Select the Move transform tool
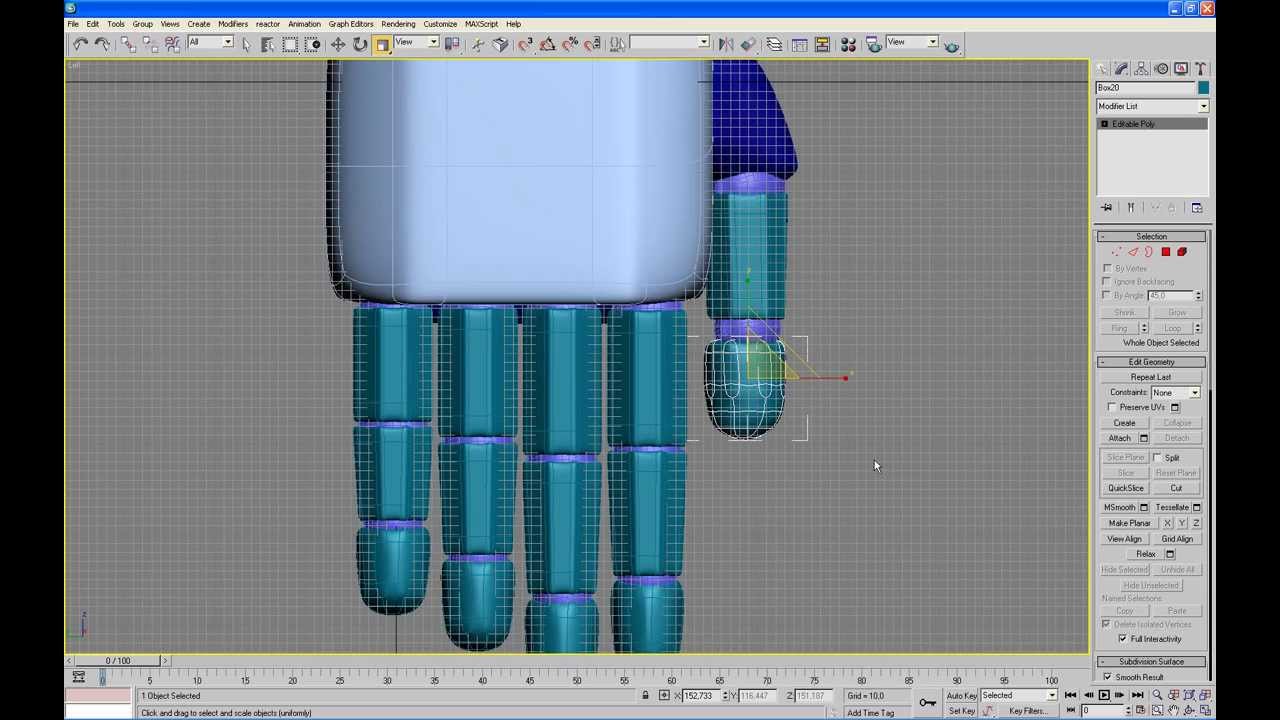Screen dimensions: 1280x720 tap(338, 44)
